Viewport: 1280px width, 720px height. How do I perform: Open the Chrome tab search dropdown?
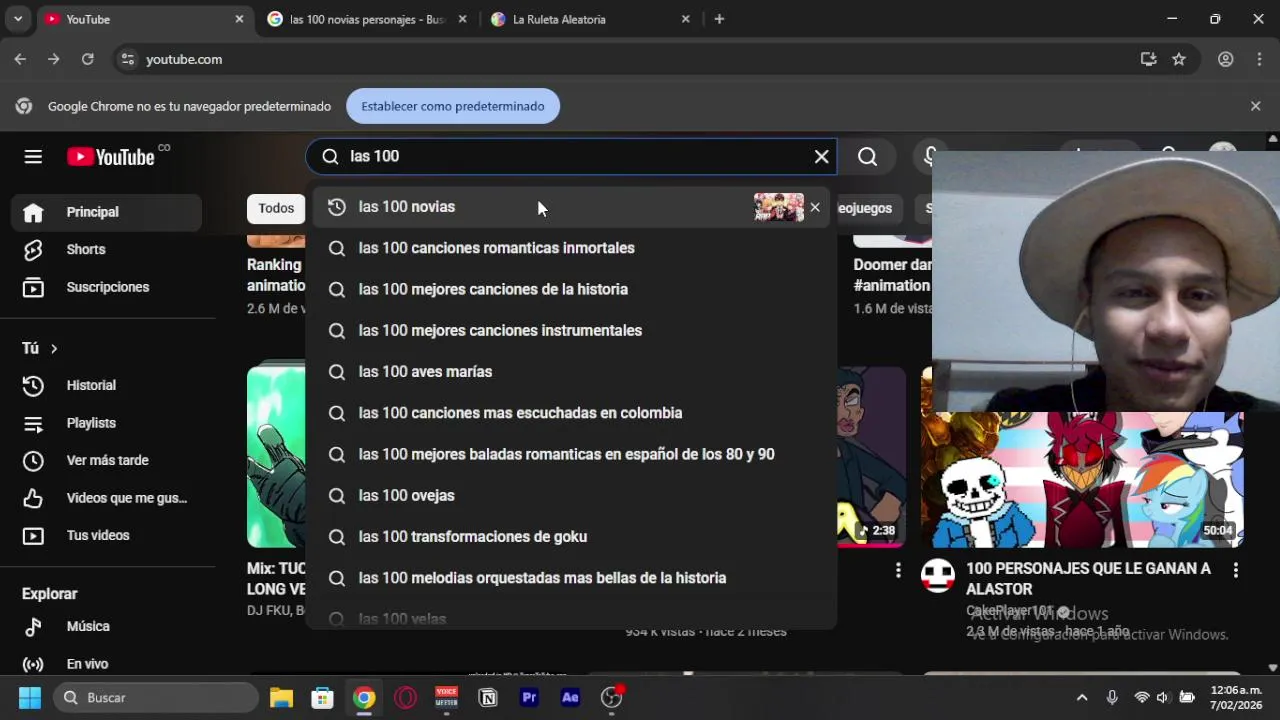(x=18, y=19)
